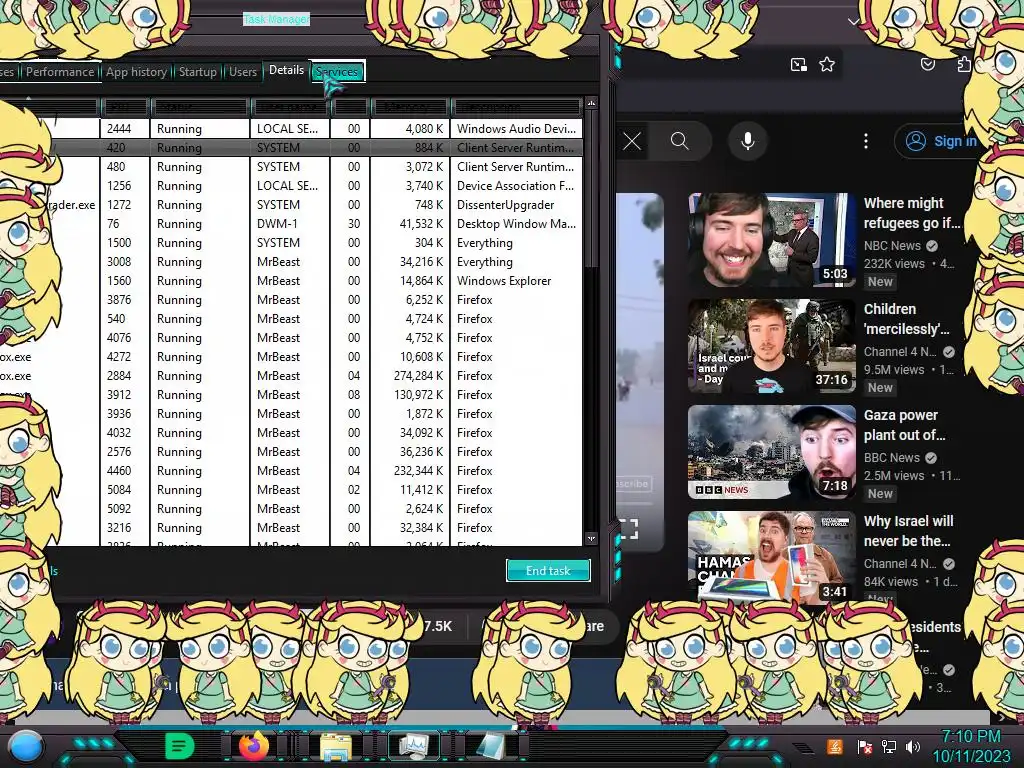Open the App history tab

click(136, 72)
